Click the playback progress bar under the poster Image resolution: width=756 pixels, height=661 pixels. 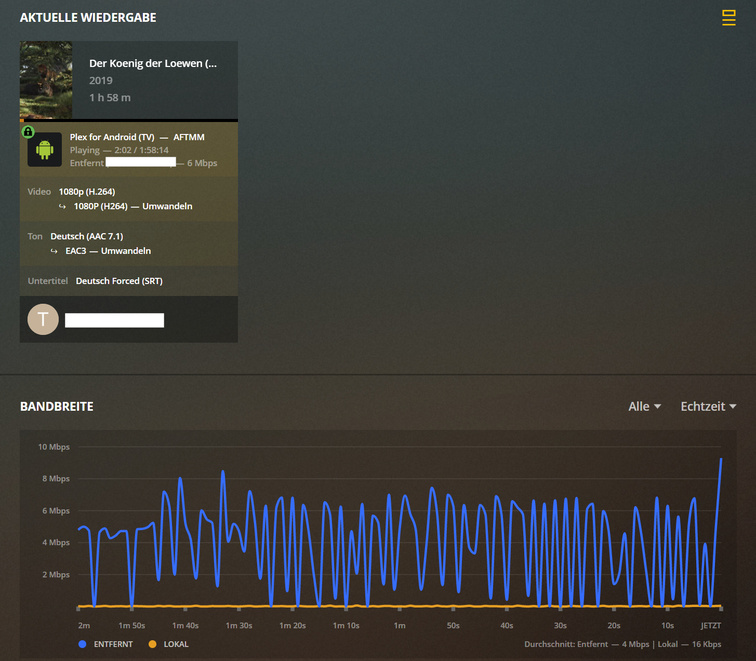coord(129,120)
